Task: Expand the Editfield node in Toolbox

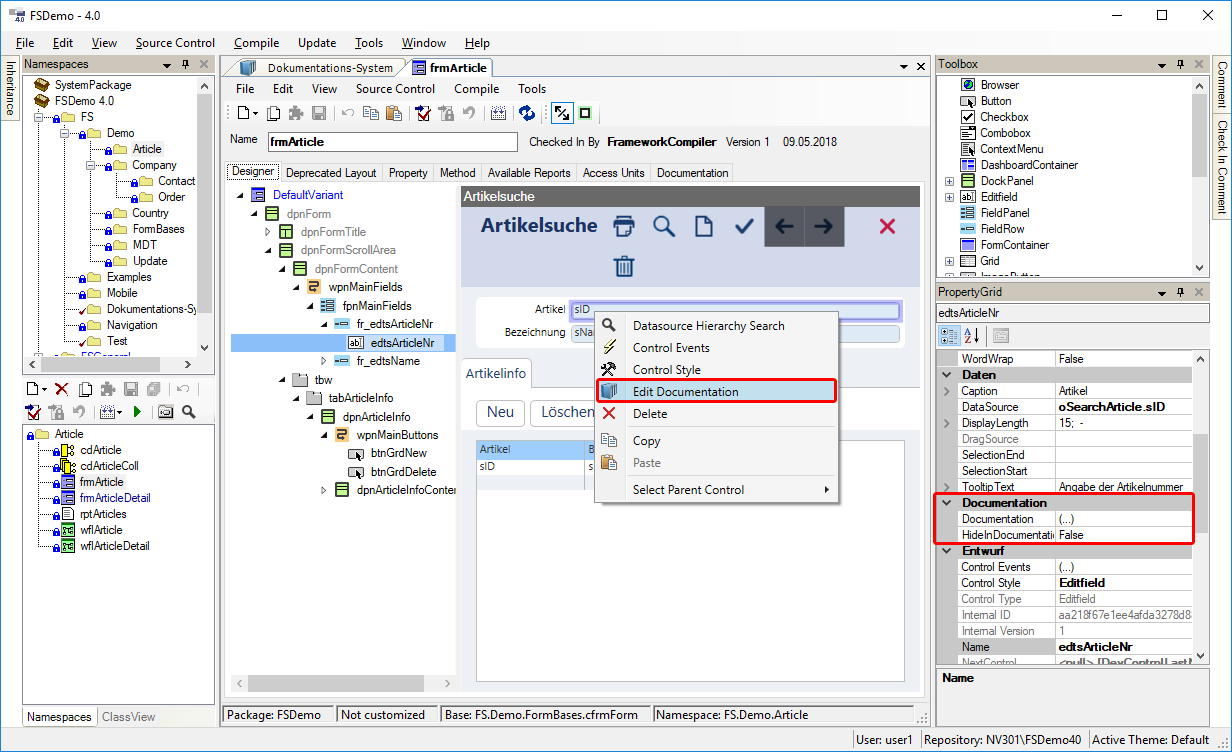Action: pos(949,197)
